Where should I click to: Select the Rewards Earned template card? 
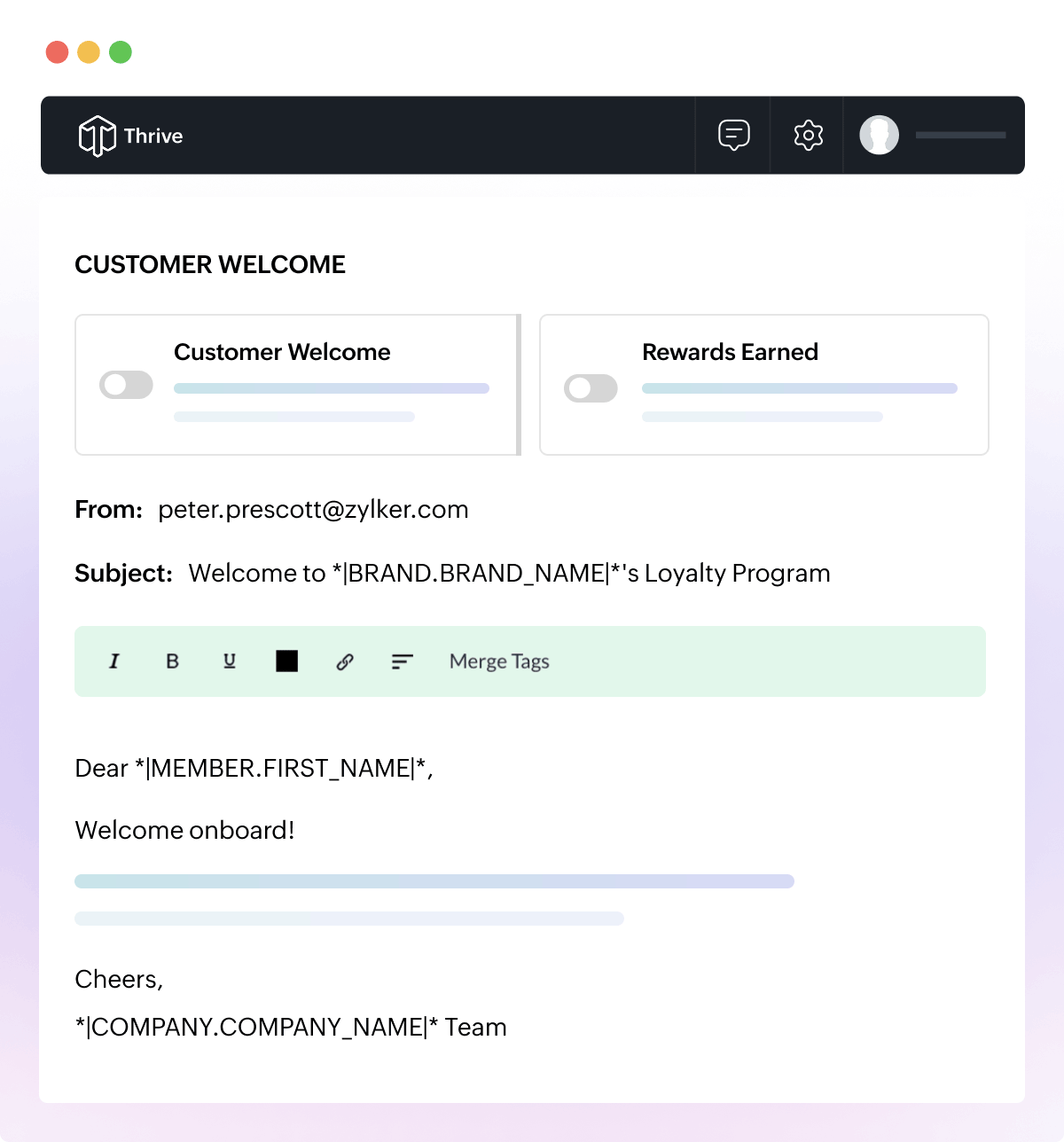click(763, 384)
